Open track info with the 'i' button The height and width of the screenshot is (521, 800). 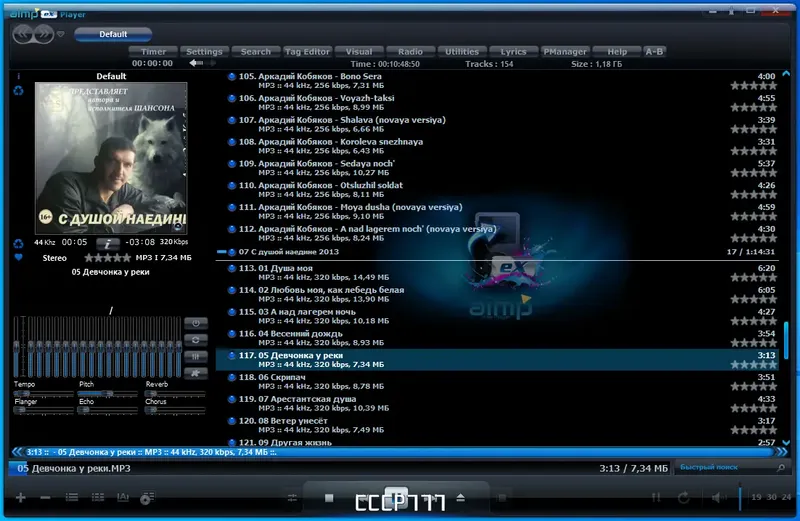(x=108, y=243)
